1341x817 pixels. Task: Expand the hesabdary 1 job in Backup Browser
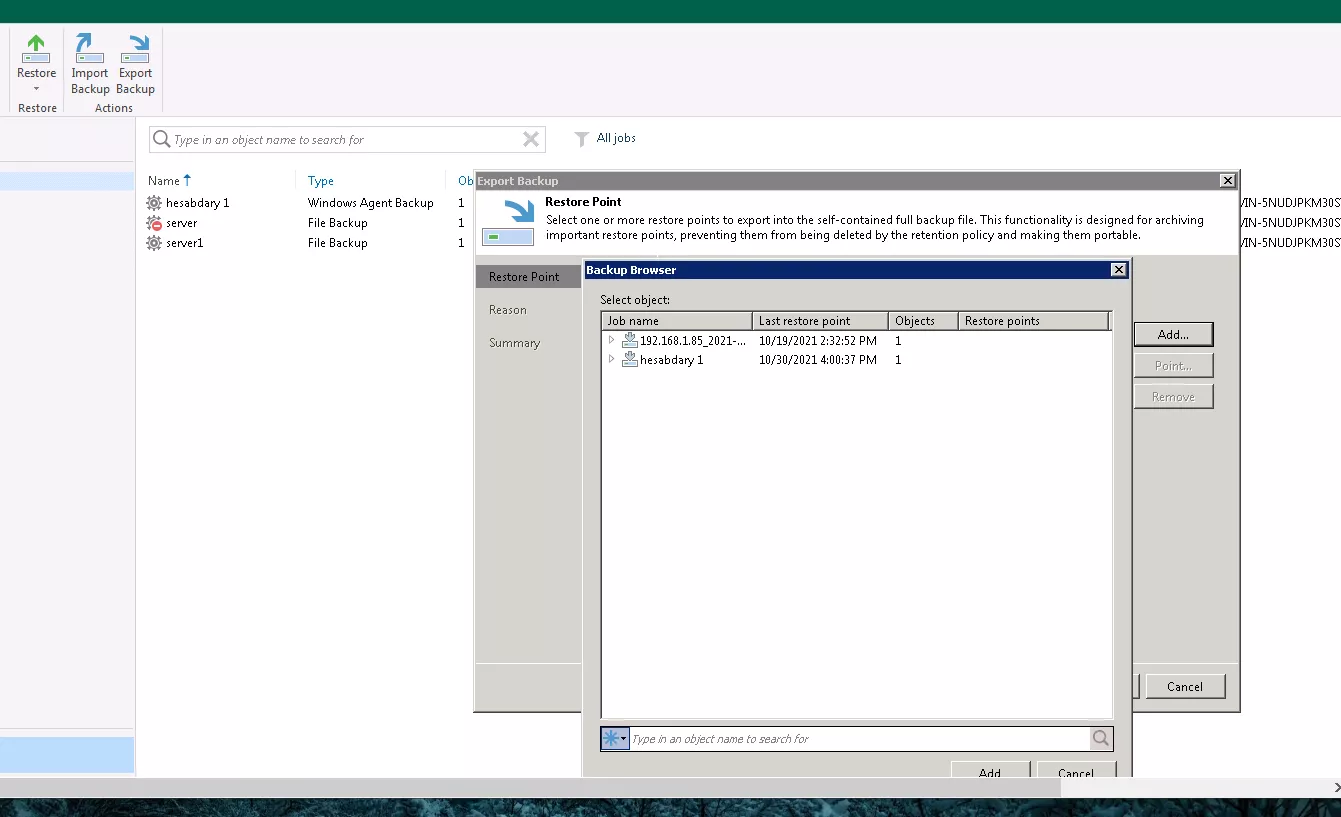(x=611, y=359)
